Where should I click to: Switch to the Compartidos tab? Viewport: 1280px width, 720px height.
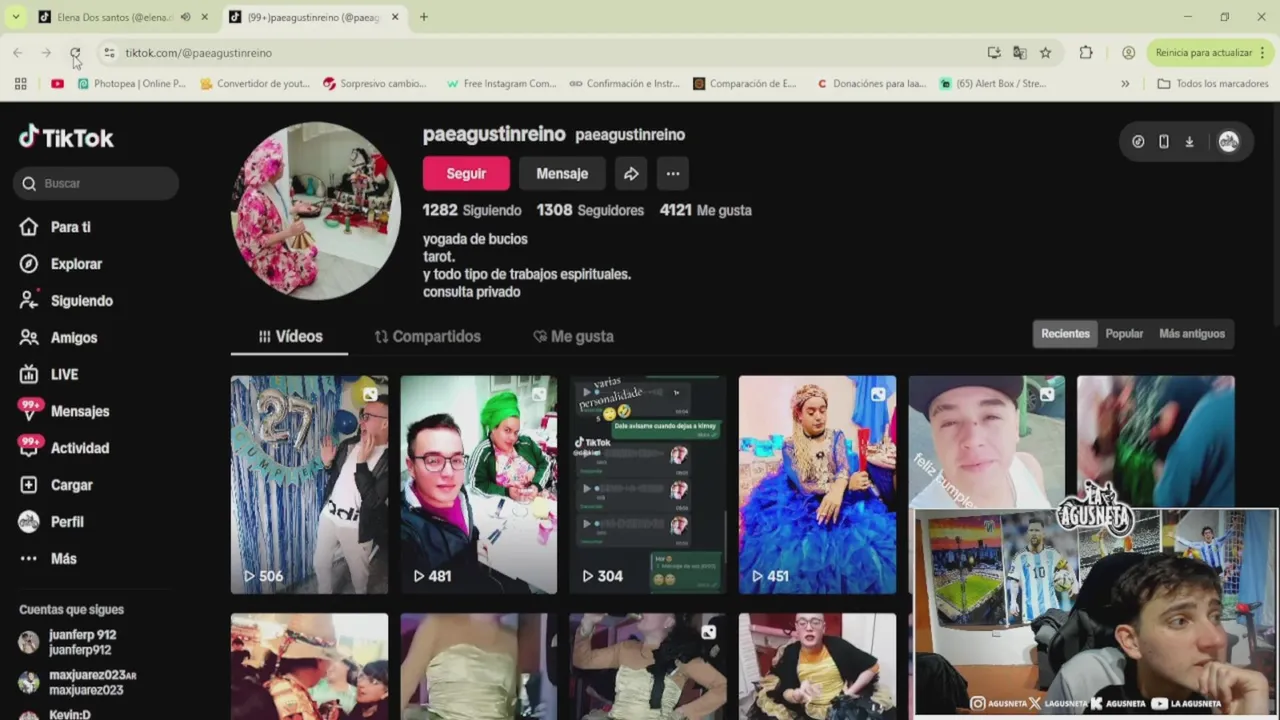click(428, 337)
